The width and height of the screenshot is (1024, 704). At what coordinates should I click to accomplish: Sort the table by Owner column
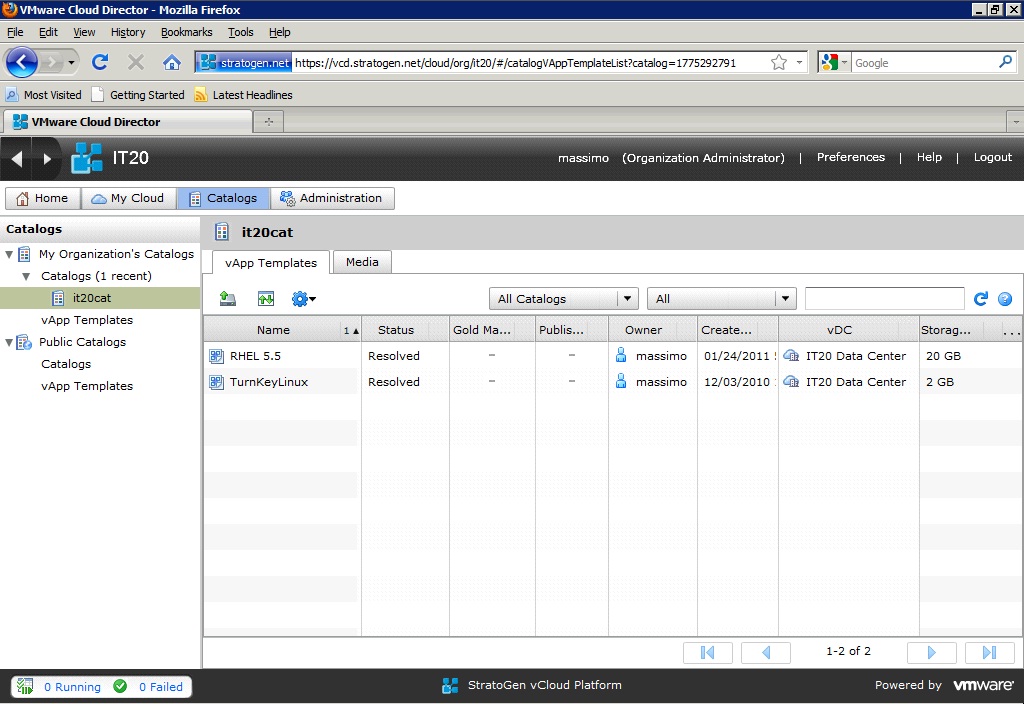[652, 330]
